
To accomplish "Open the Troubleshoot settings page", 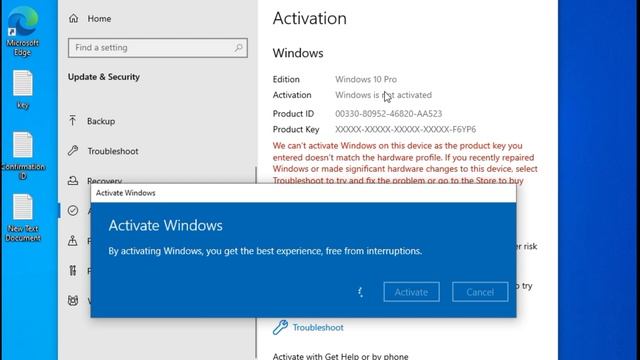I will click(113, 151).
